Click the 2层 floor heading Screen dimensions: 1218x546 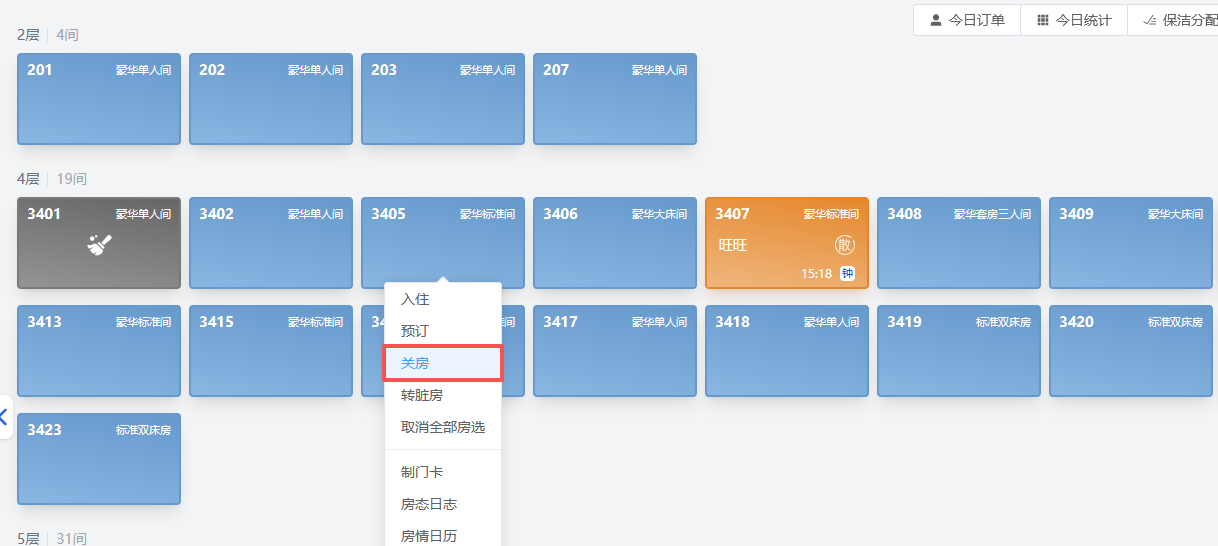(28, 35)
